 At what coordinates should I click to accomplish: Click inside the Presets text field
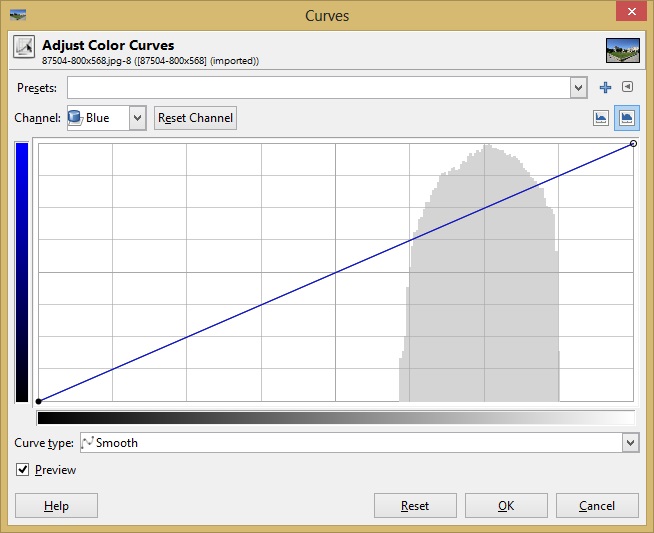(318, 88)
